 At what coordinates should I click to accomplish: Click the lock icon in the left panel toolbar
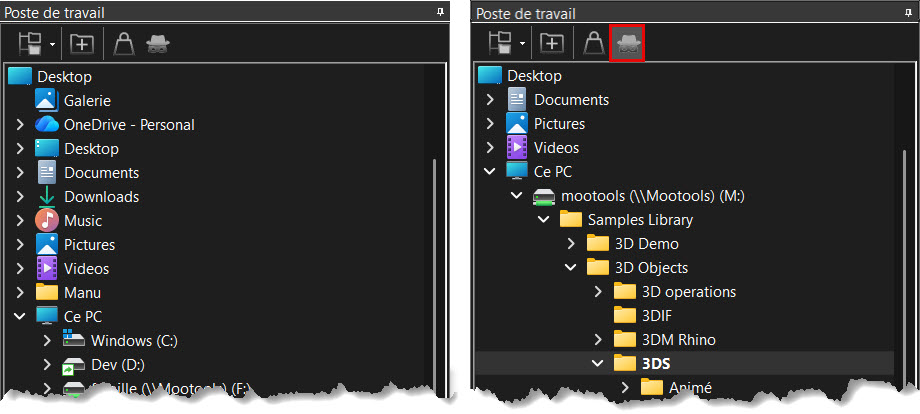click(x=124, y=43)
